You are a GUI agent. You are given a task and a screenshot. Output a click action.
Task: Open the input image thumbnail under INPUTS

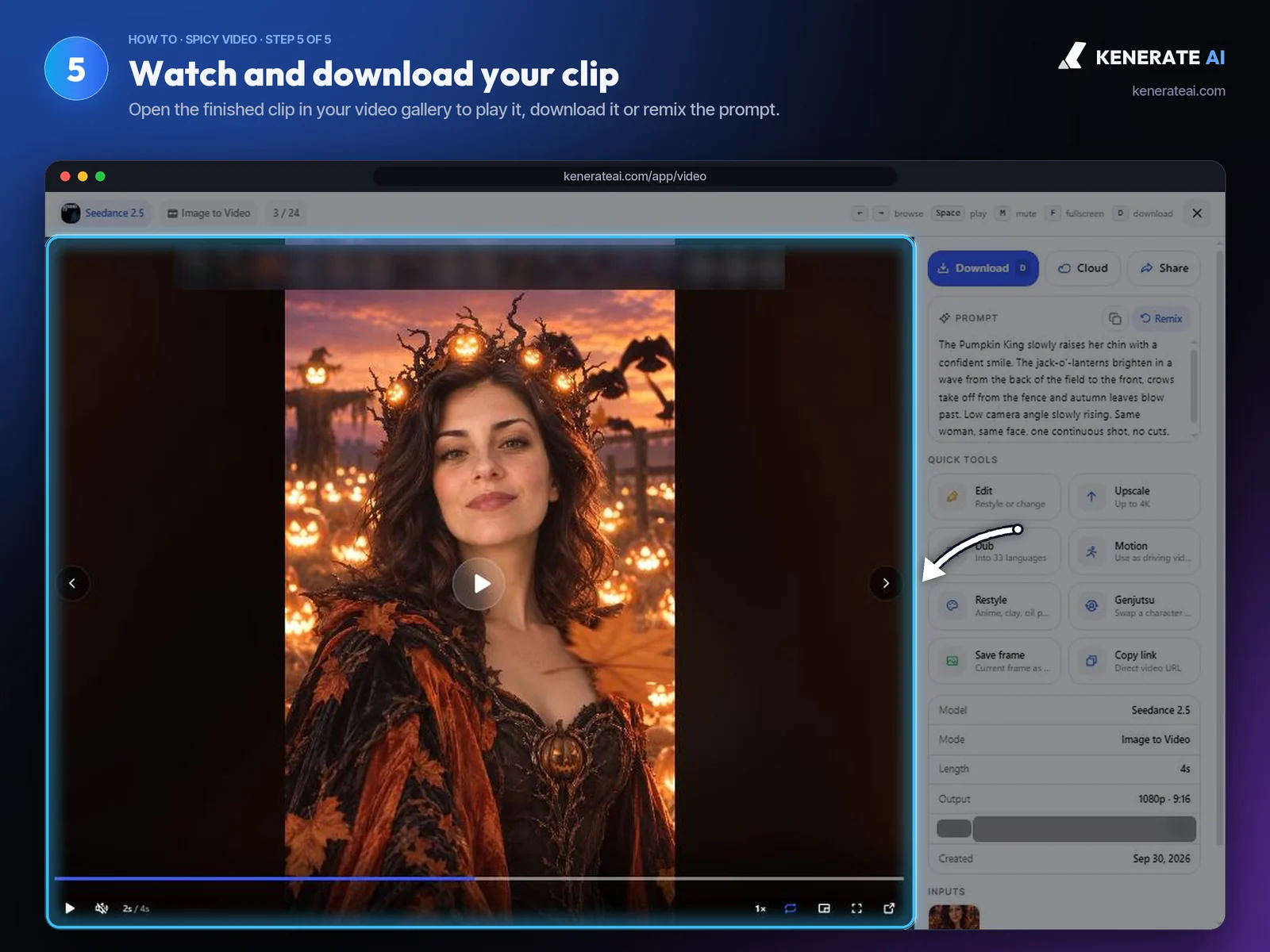point(953,917)
